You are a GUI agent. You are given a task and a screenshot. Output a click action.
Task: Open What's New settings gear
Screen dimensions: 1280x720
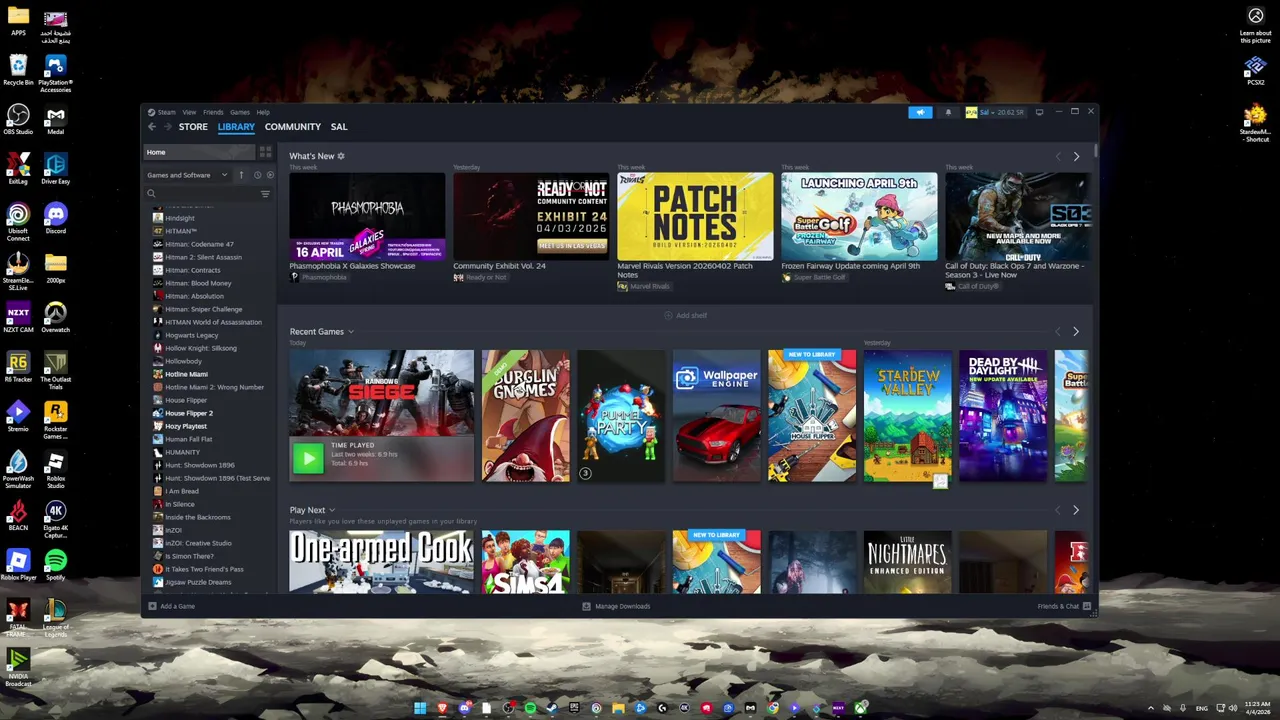341,156
